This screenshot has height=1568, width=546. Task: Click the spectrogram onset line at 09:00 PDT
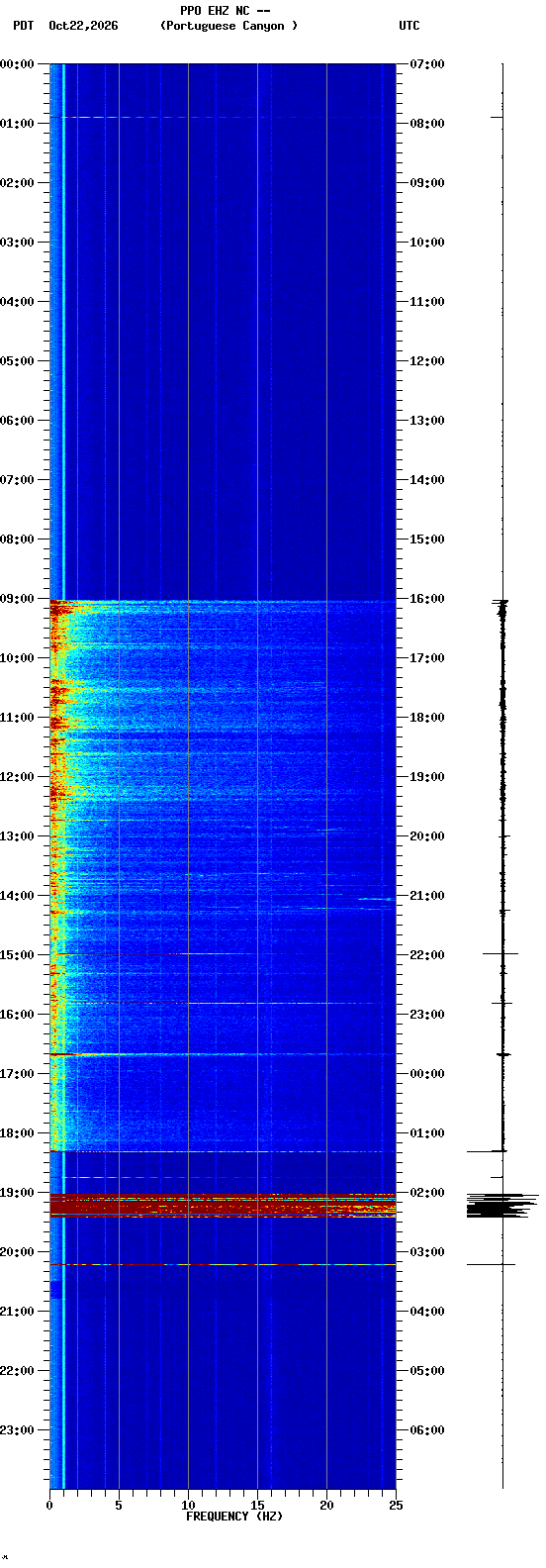point(223,601)
